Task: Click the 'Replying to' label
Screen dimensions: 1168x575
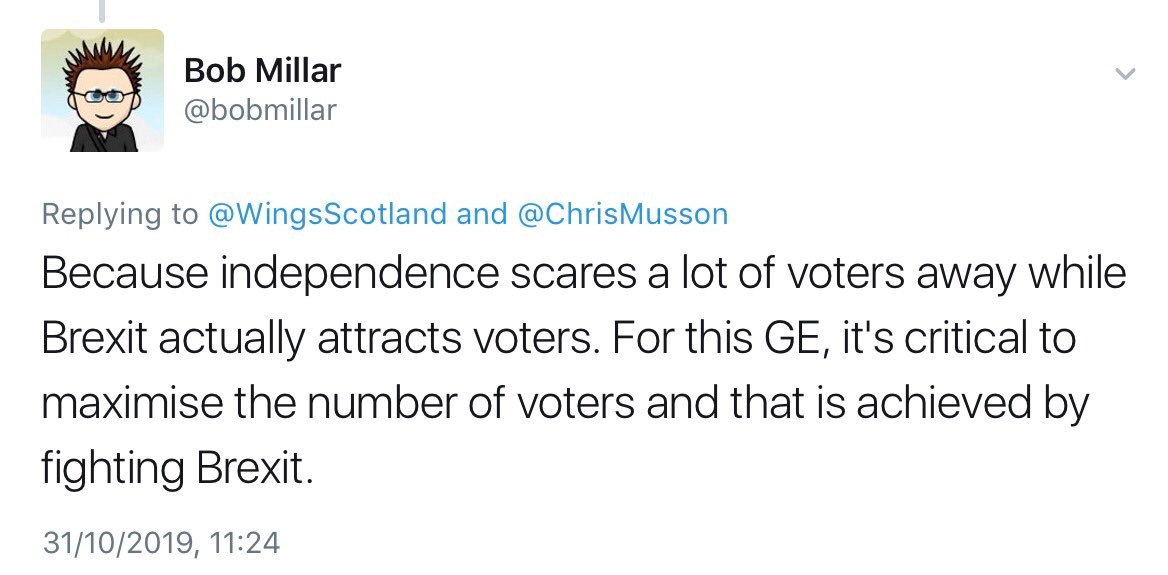Action: [121, 215]
